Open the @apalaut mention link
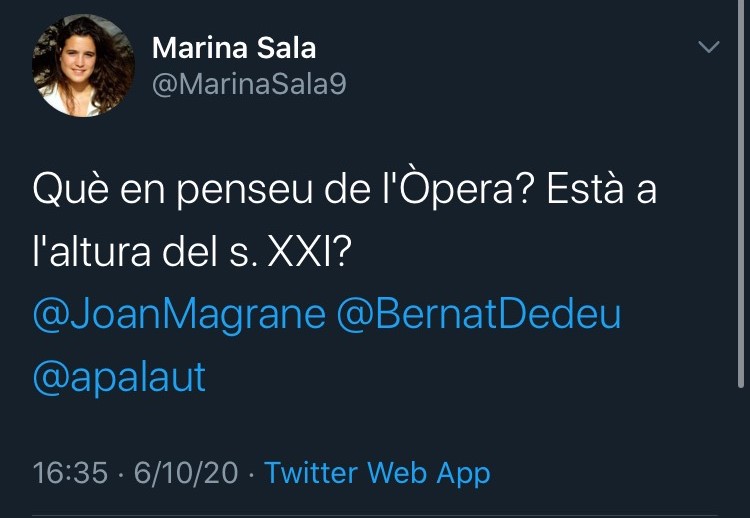This screenshot has width=750, height=518. click(119, 376)
